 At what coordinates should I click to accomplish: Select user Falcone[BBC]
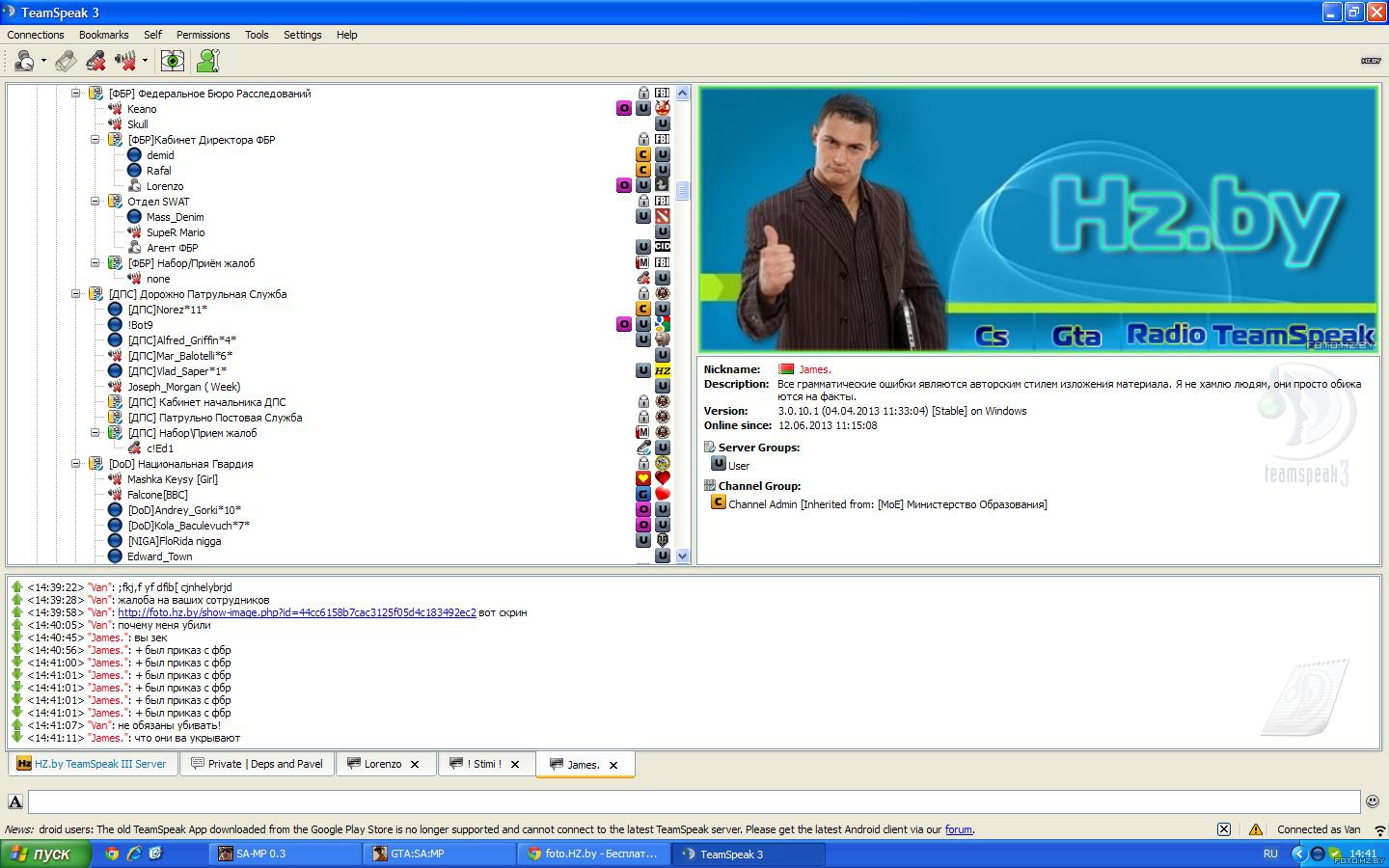click(x=157, y=495)
